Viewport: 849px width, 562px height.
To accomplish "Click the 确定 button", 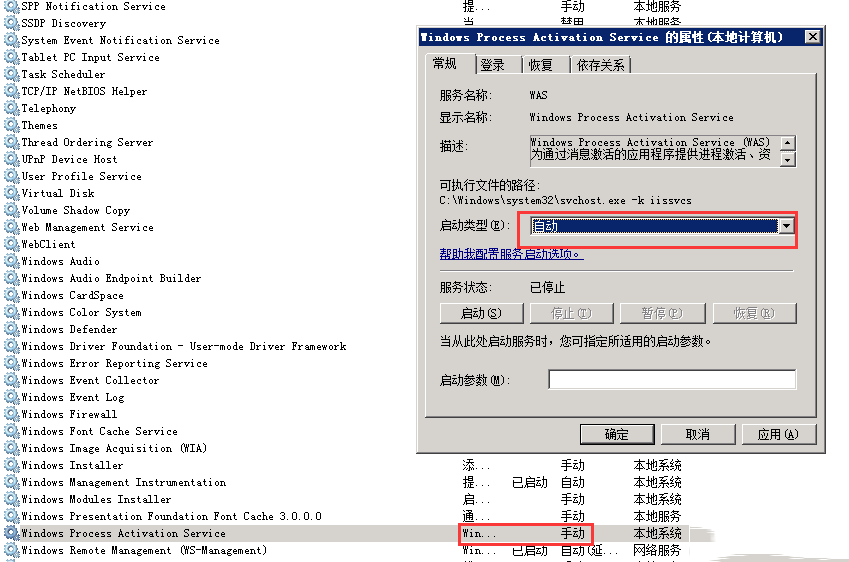I will point(617,434).
